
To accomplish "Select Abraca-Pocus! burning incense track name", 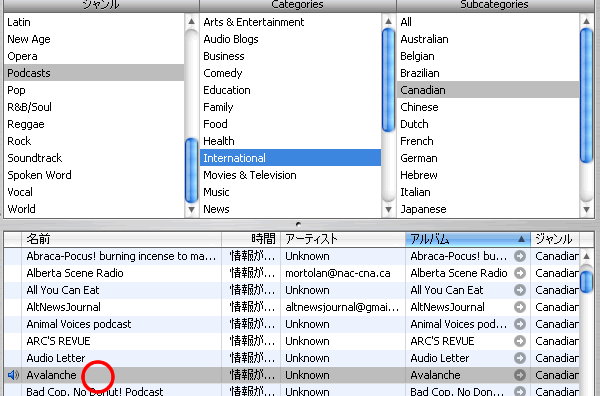I will [x=121, y=256].
